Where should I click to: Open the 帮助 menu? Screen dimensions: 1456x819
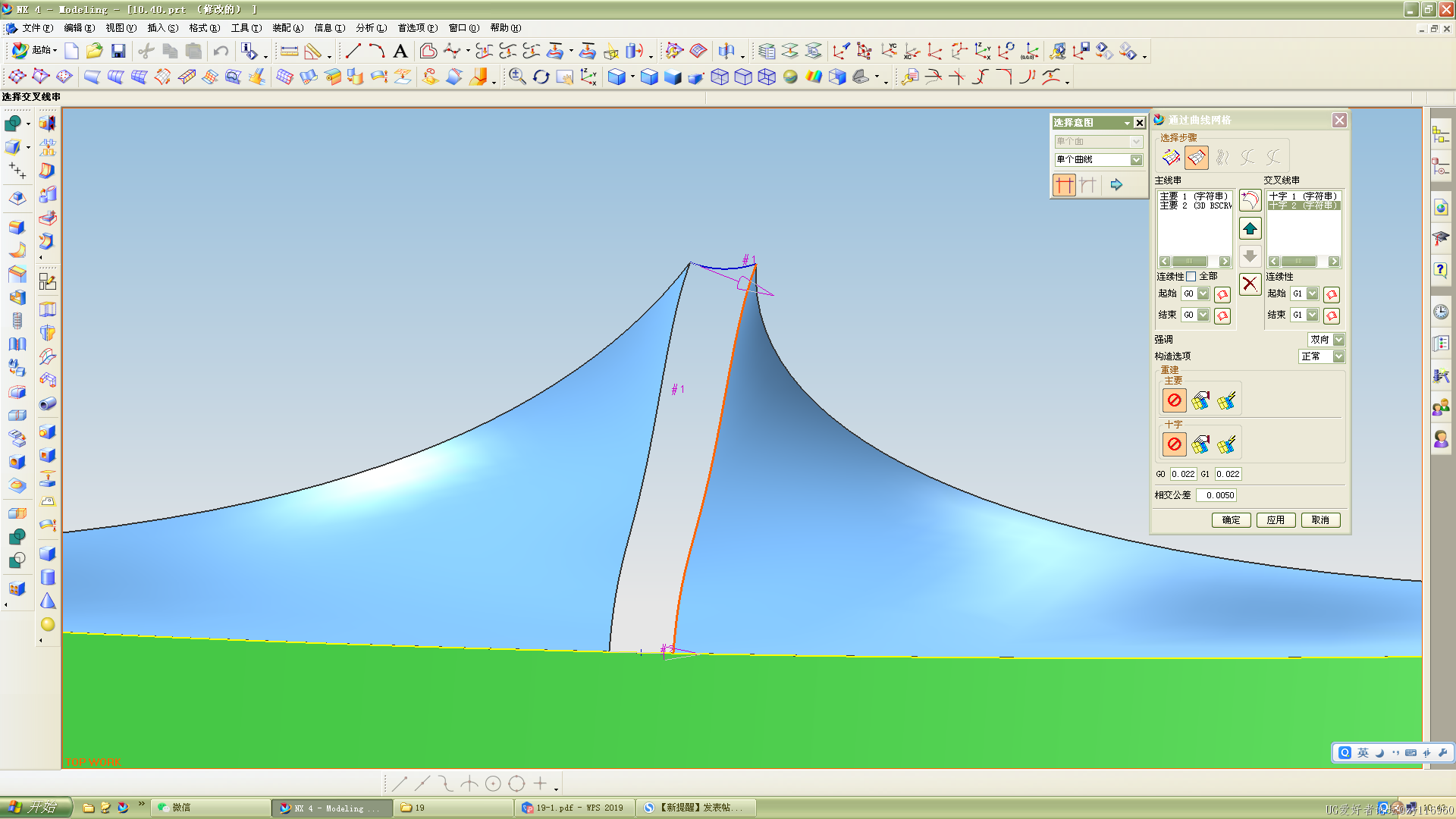(505, 28)
